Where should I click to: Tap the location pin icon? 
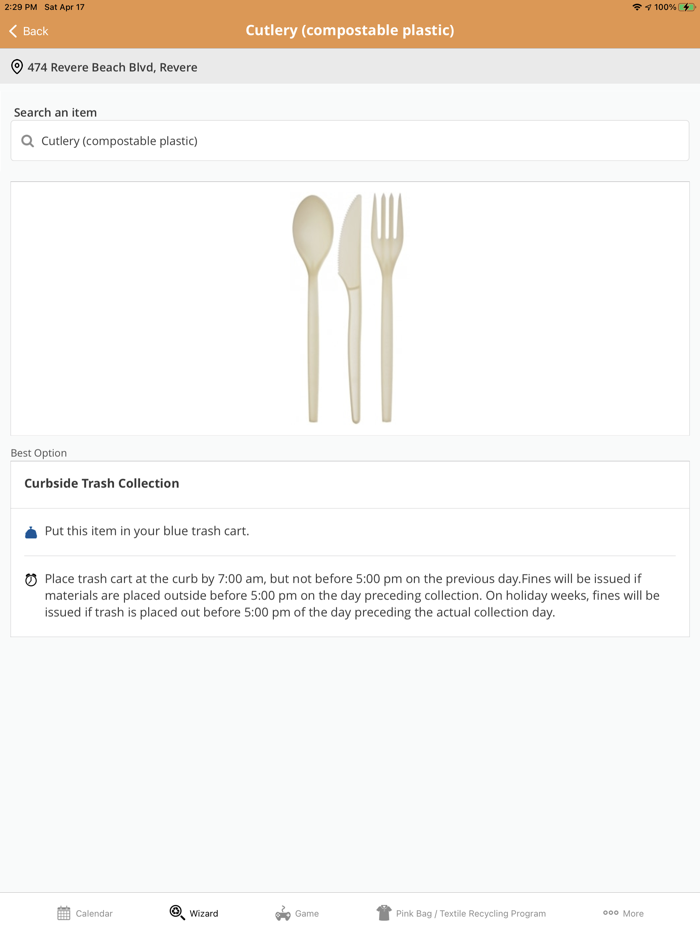click(x=17, y=67)
